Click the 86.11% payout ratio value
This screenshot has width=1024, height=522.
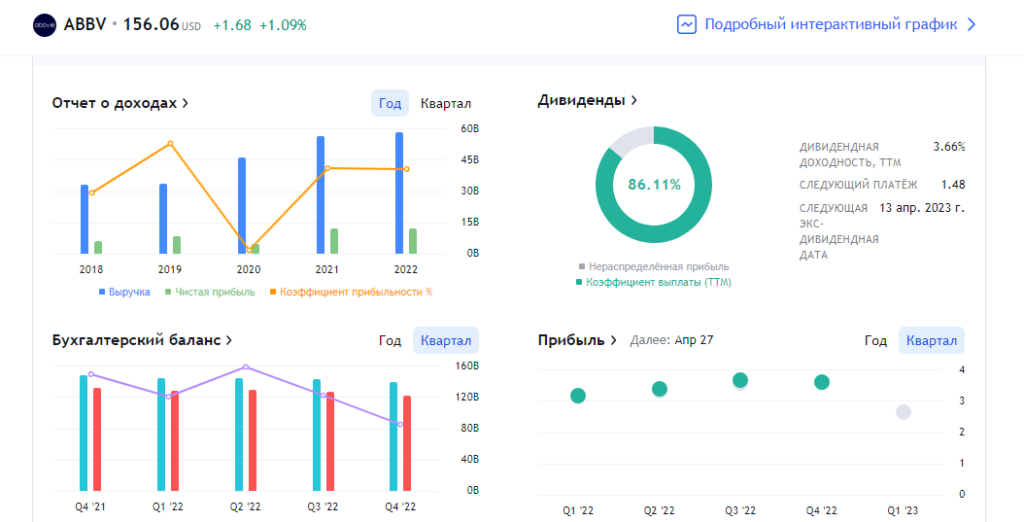pyautogui.click(x=654, y=185)
